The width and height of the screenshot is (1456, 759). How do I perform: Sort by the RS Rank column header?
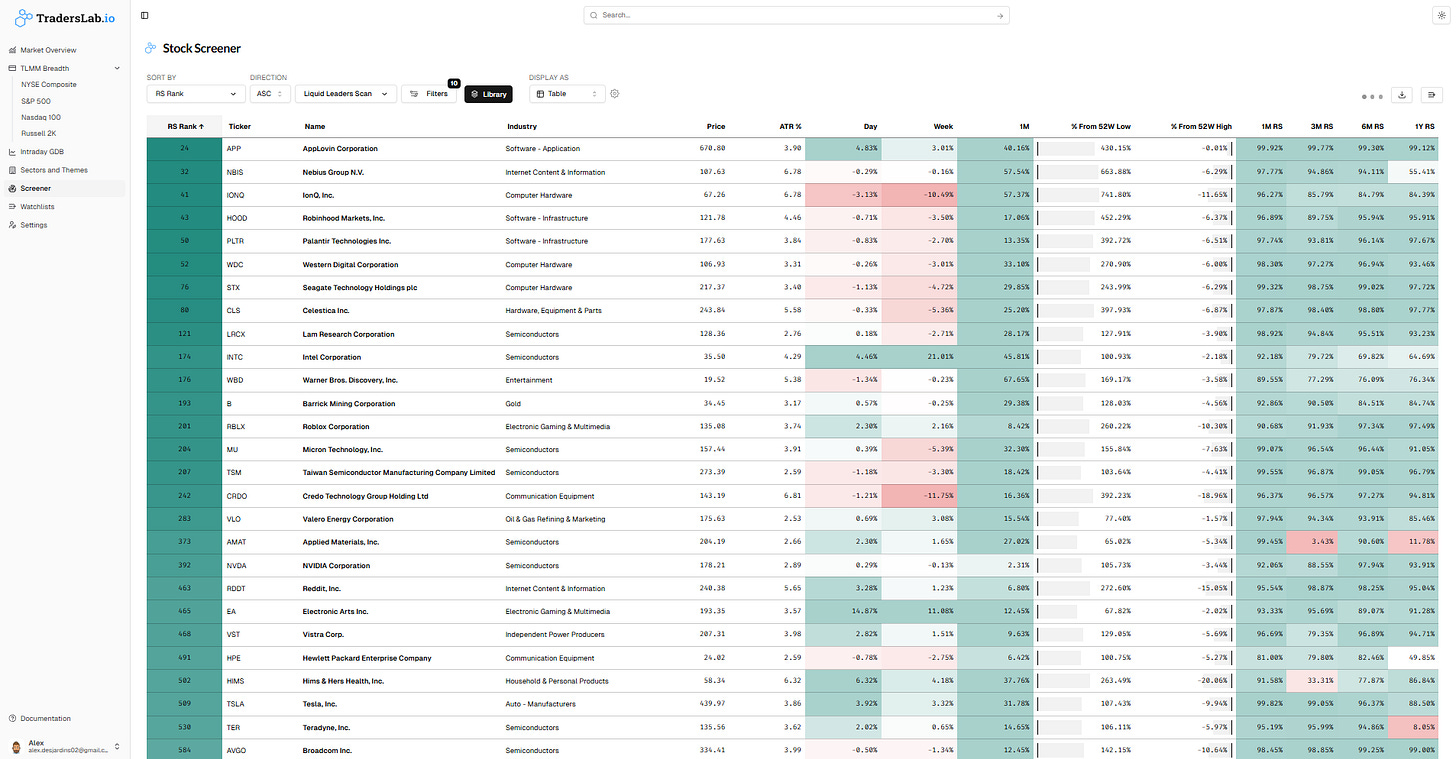(185, 127)
